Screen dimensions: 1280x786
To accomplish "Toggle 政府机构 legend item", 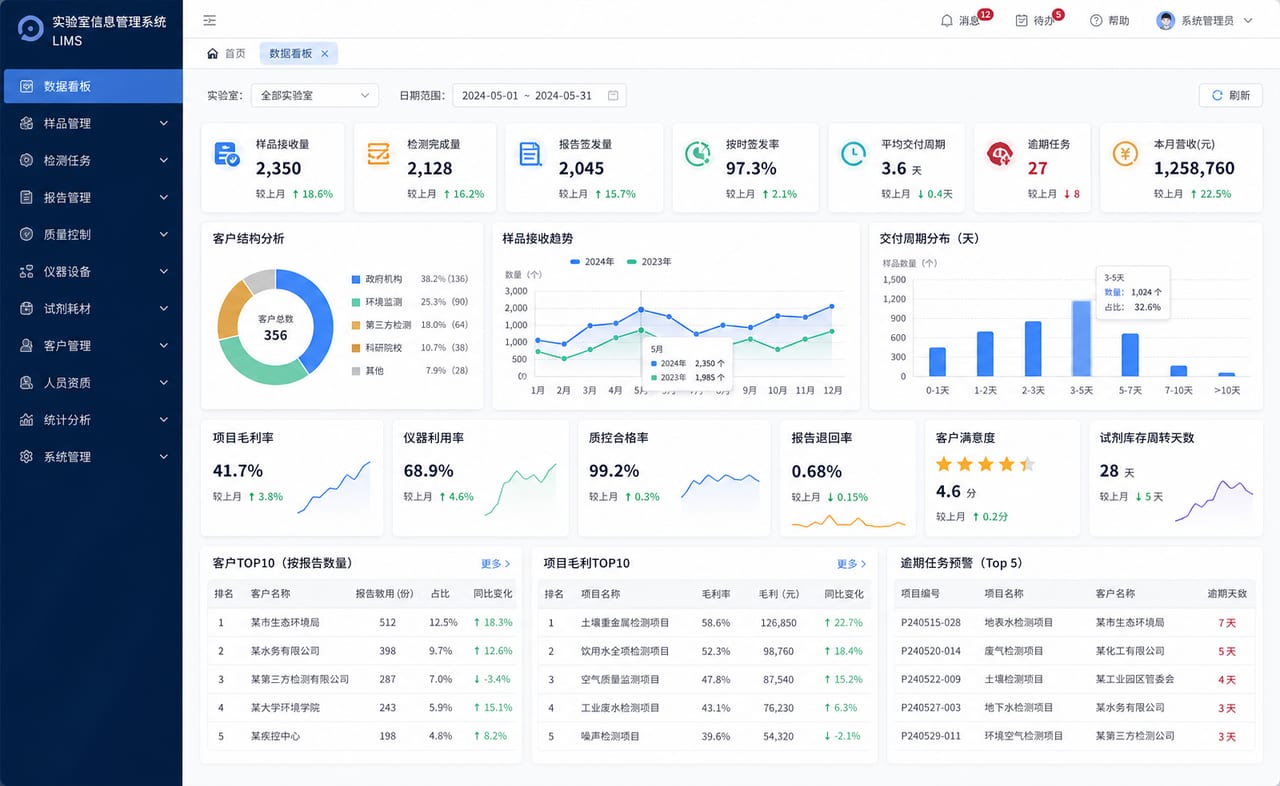I will (410, 279).
